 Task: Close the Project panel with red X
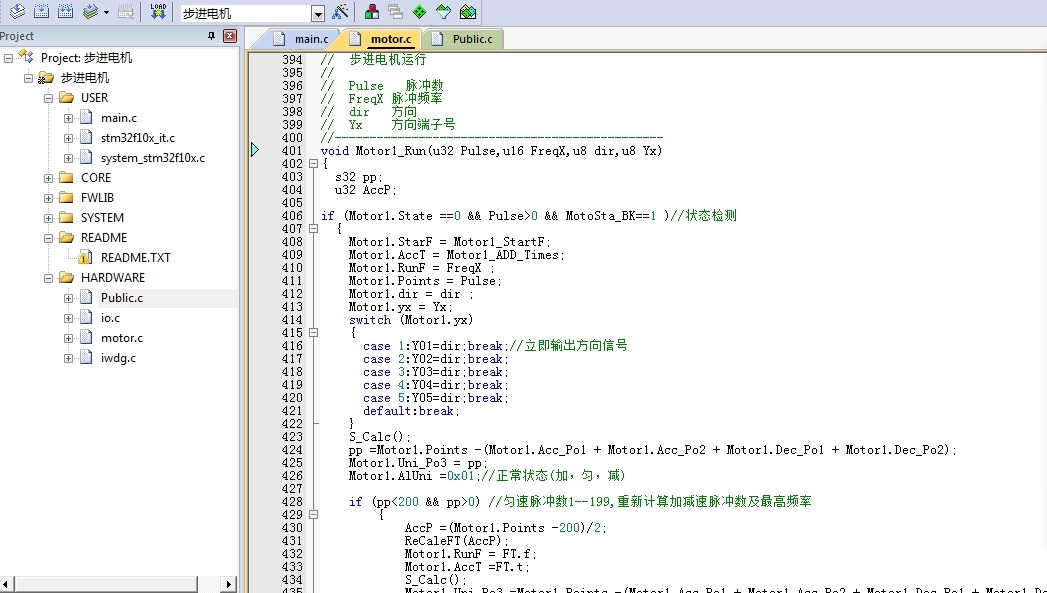coord(230,36)
